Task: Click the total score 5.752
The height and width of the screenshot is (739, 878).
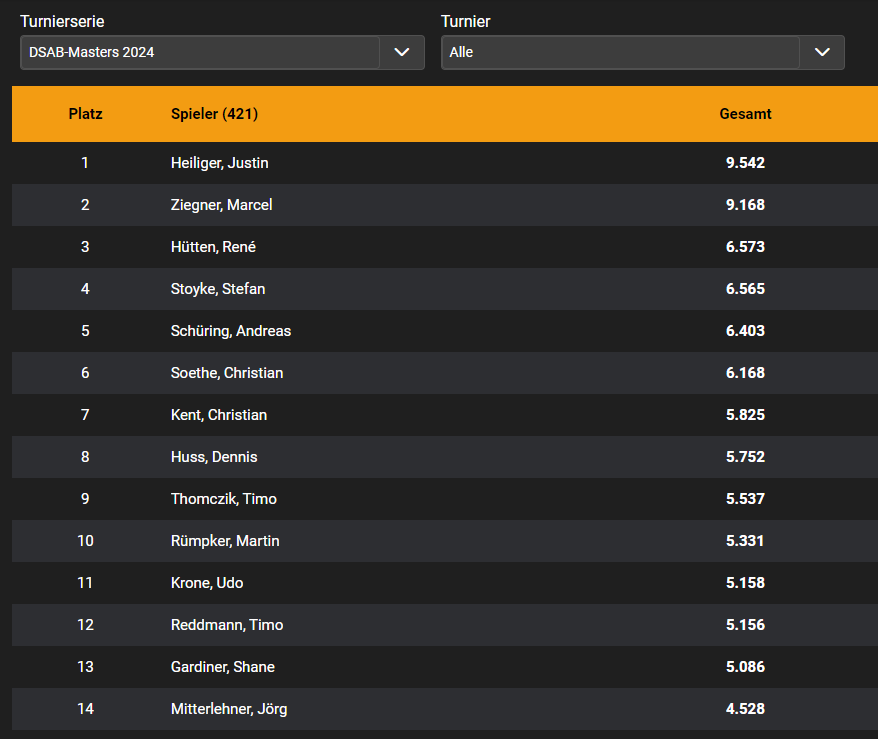Action: point(745,457)
